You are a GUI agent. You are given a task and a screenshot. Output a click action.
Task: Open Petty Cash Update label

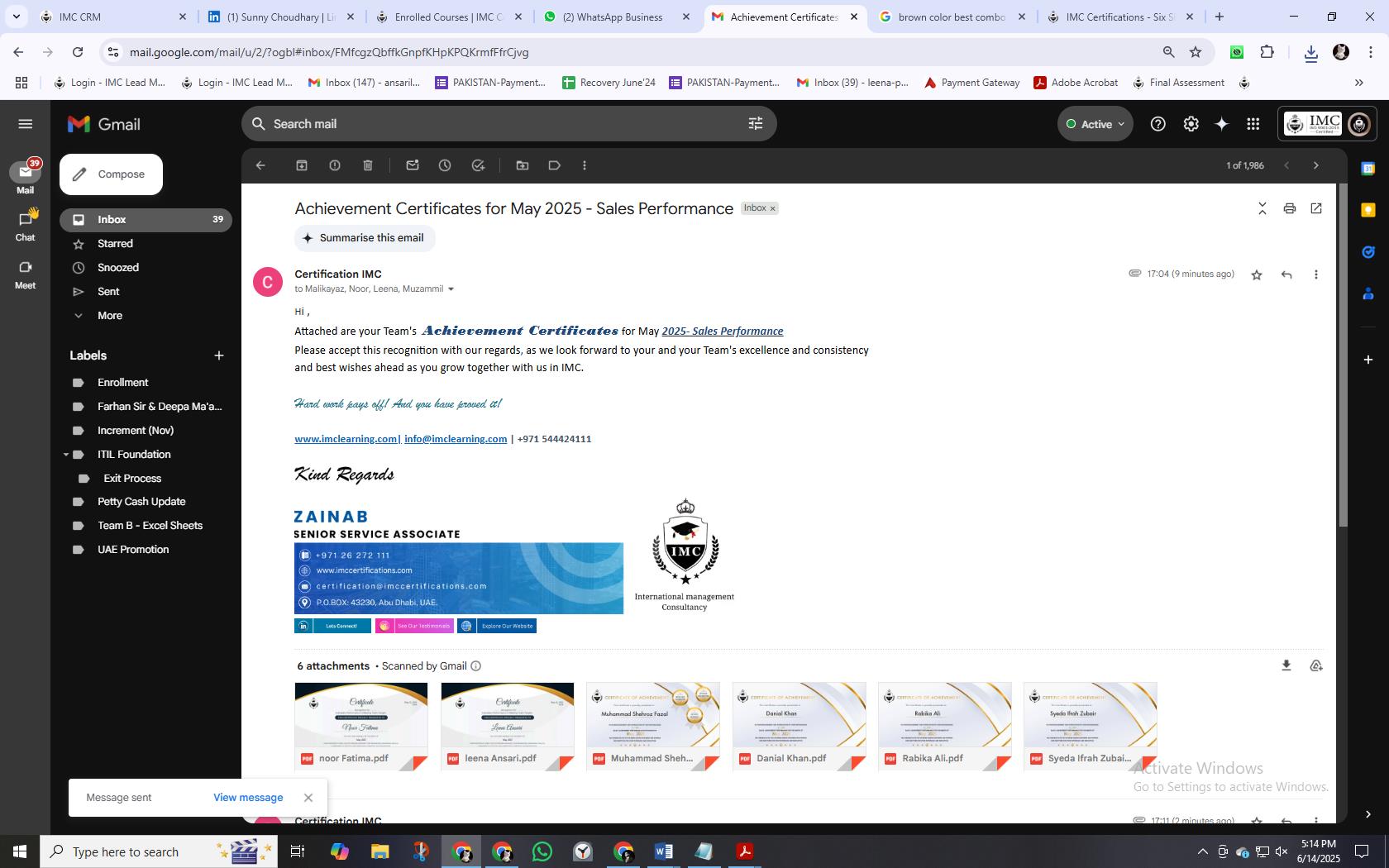(x=141, y=502)
